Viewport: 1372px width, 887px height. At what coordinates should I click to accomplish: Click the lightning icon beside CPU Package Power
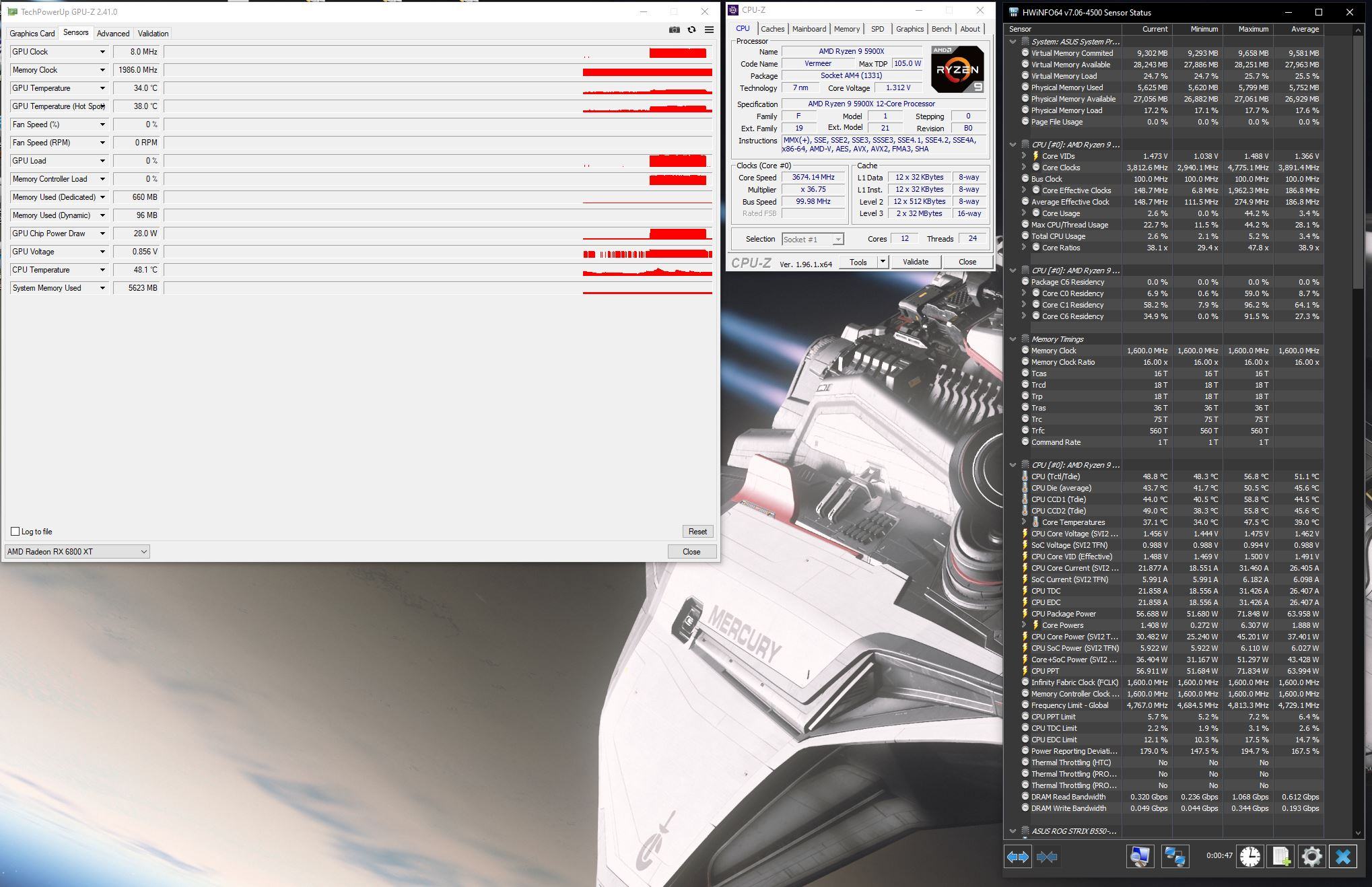coord(1025,614)
